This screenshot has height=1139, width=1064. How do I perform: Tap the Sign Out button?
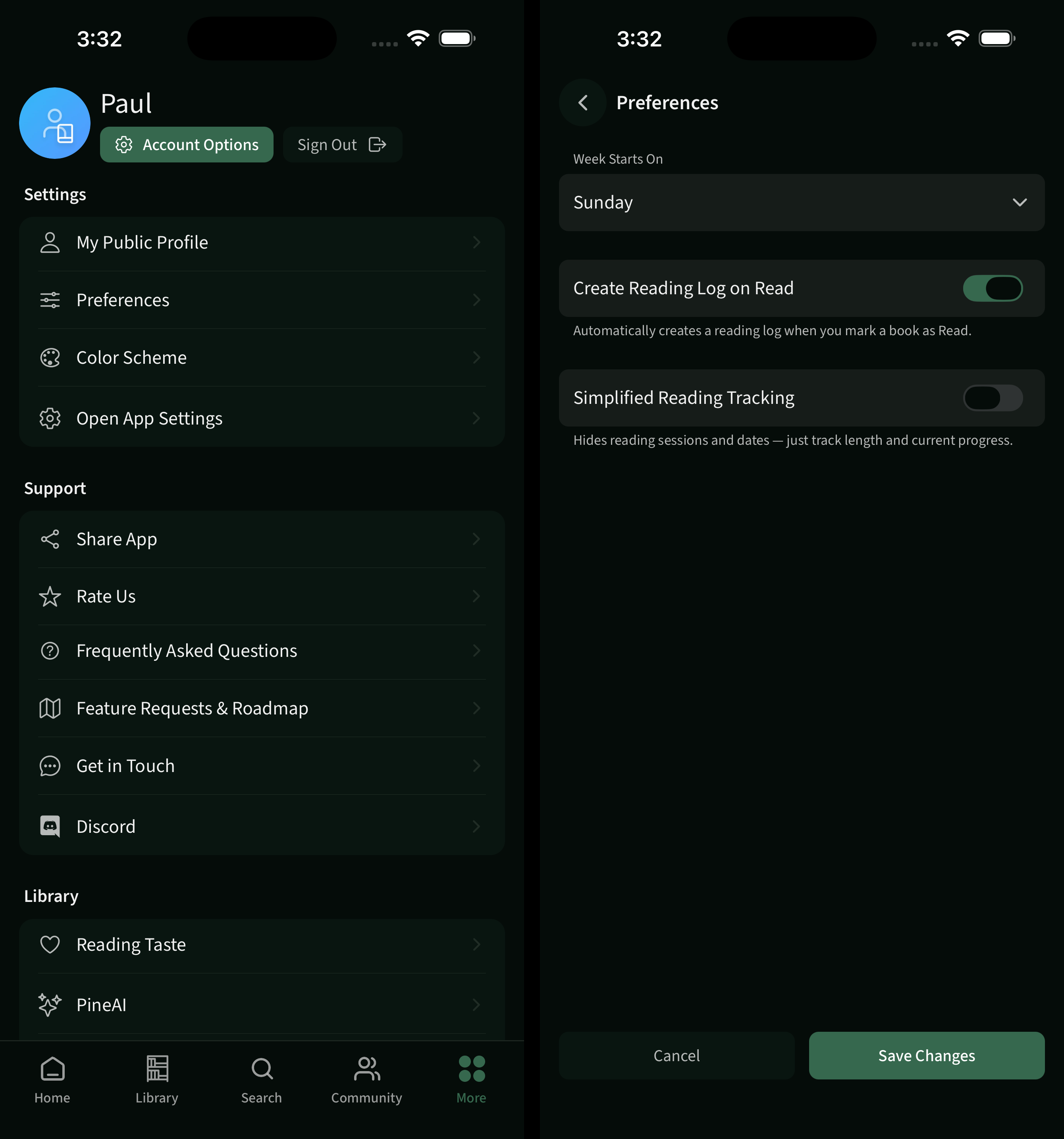pyautogui.click(x=343, y=145)
